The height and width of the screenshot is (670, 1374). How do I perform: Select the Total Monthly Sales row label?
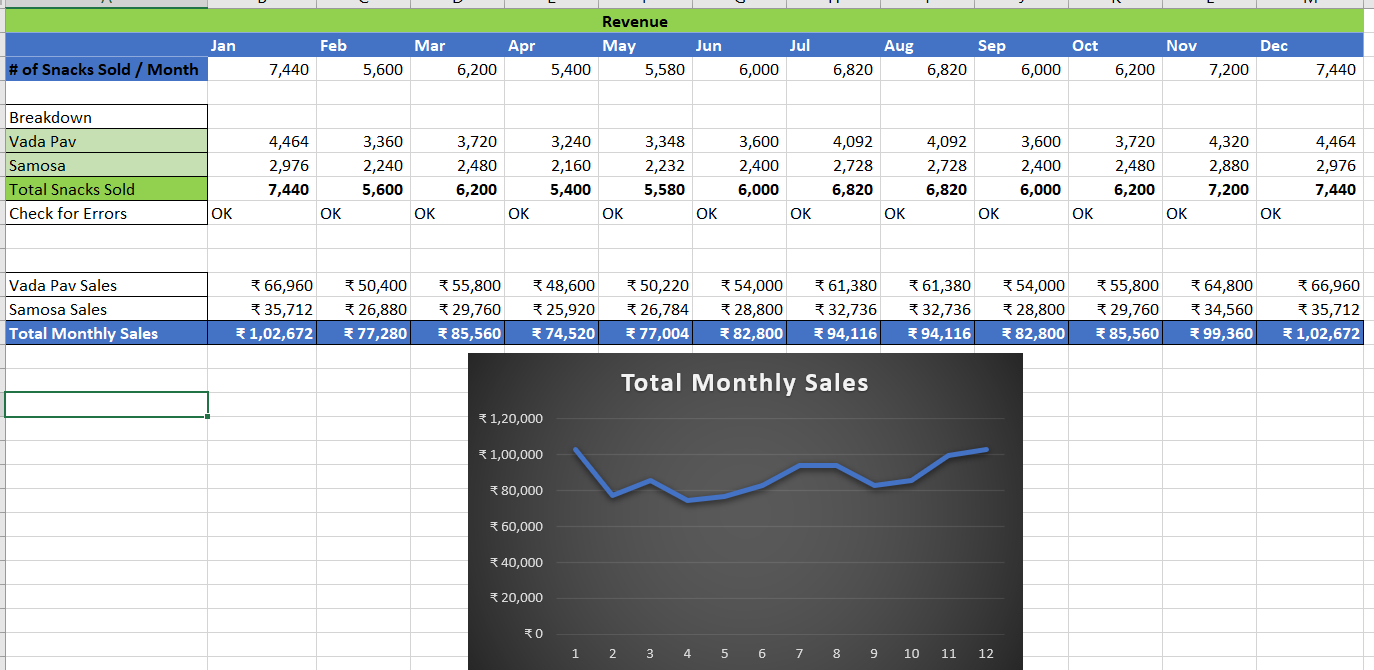[x=106, y=333]
